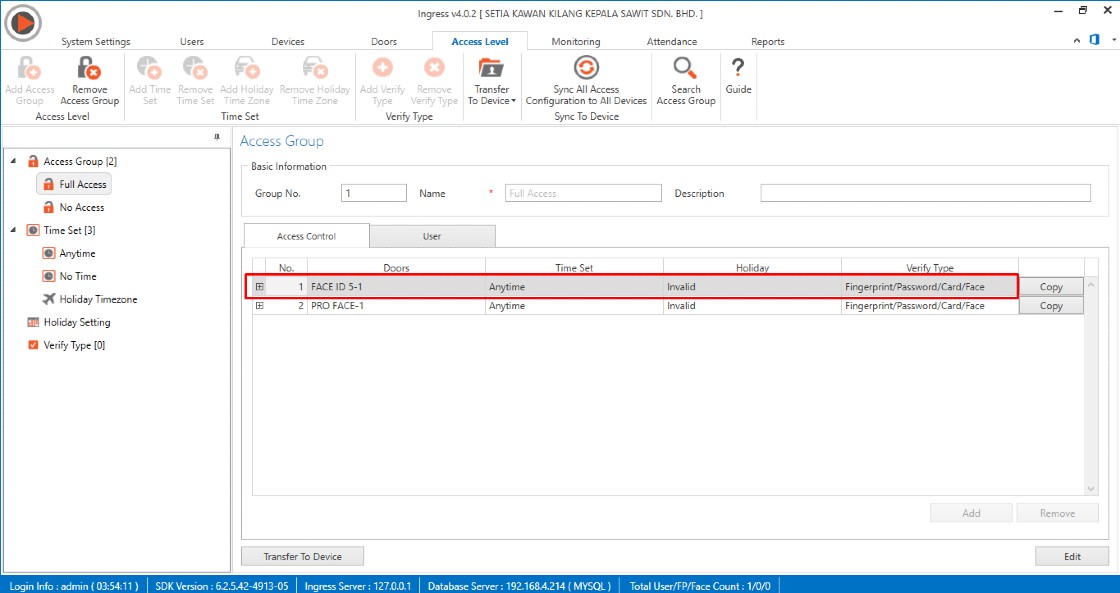Click Database Server status bar entry

click(x=519, y=586)
